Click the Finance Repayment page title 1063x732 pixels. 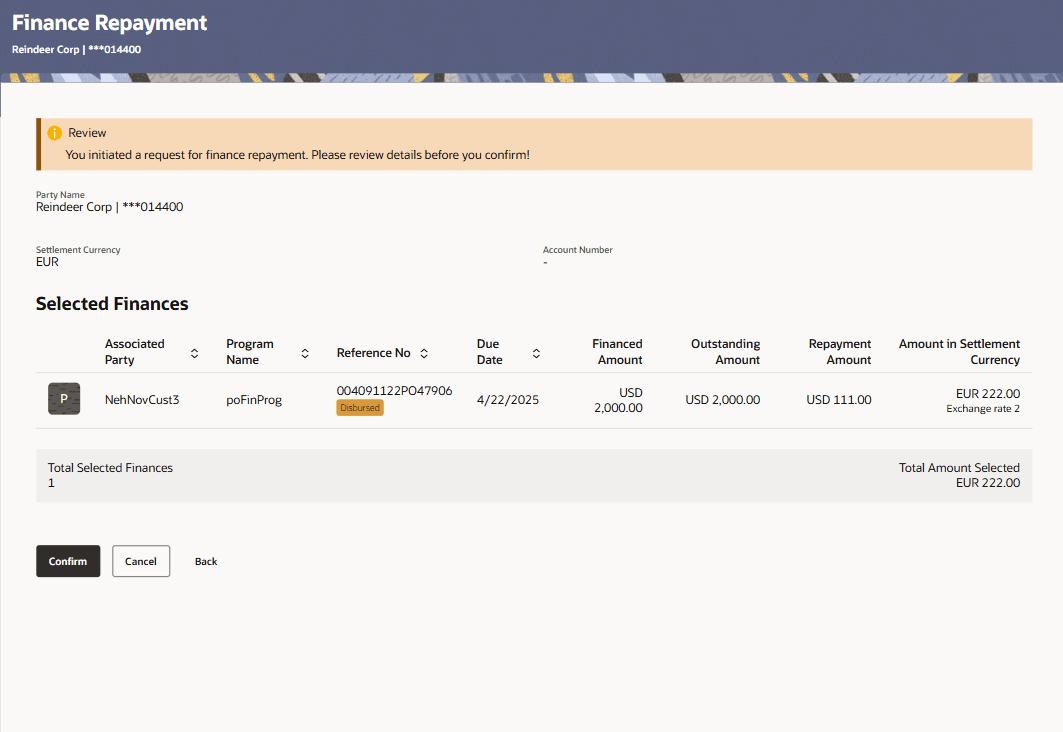click(109, 22)
